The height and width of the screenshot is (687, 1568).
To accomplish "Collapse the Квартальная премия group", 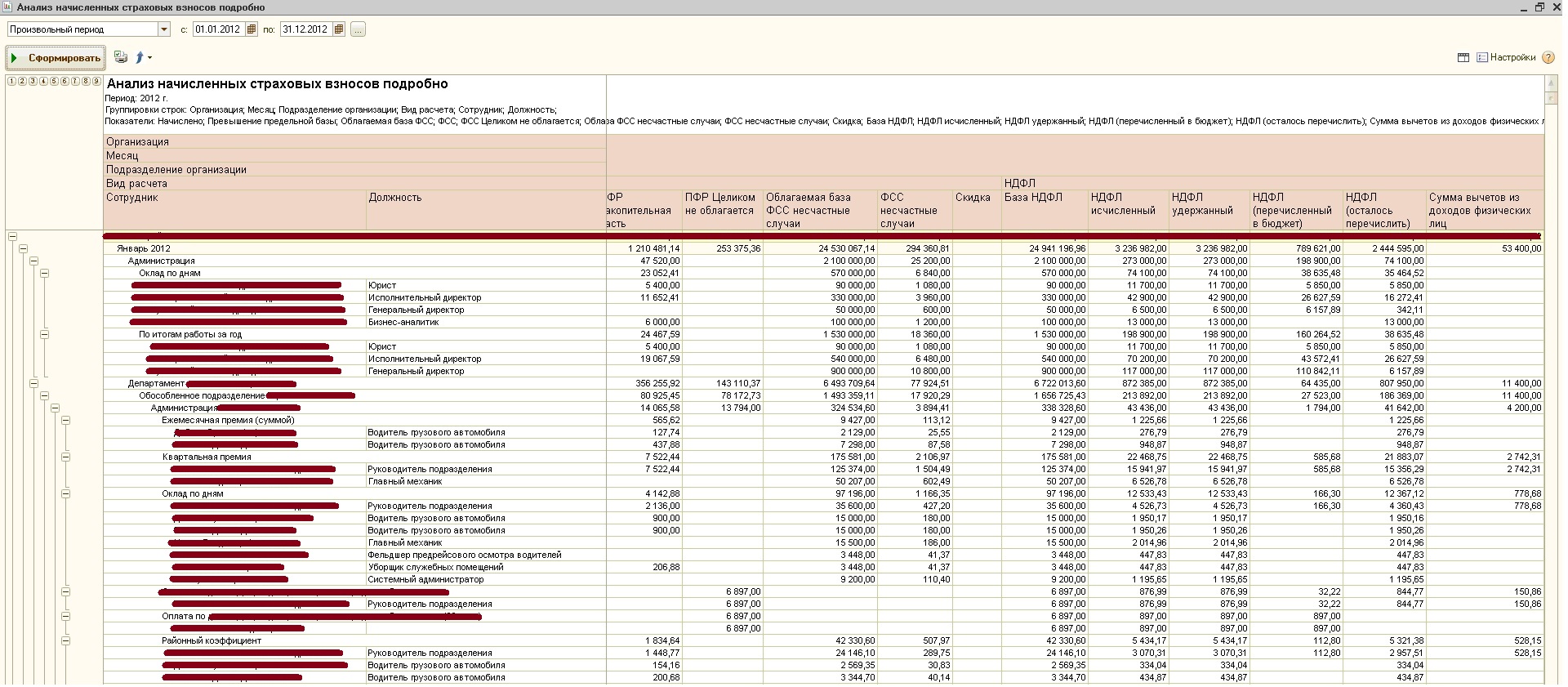I will point(65,457).
